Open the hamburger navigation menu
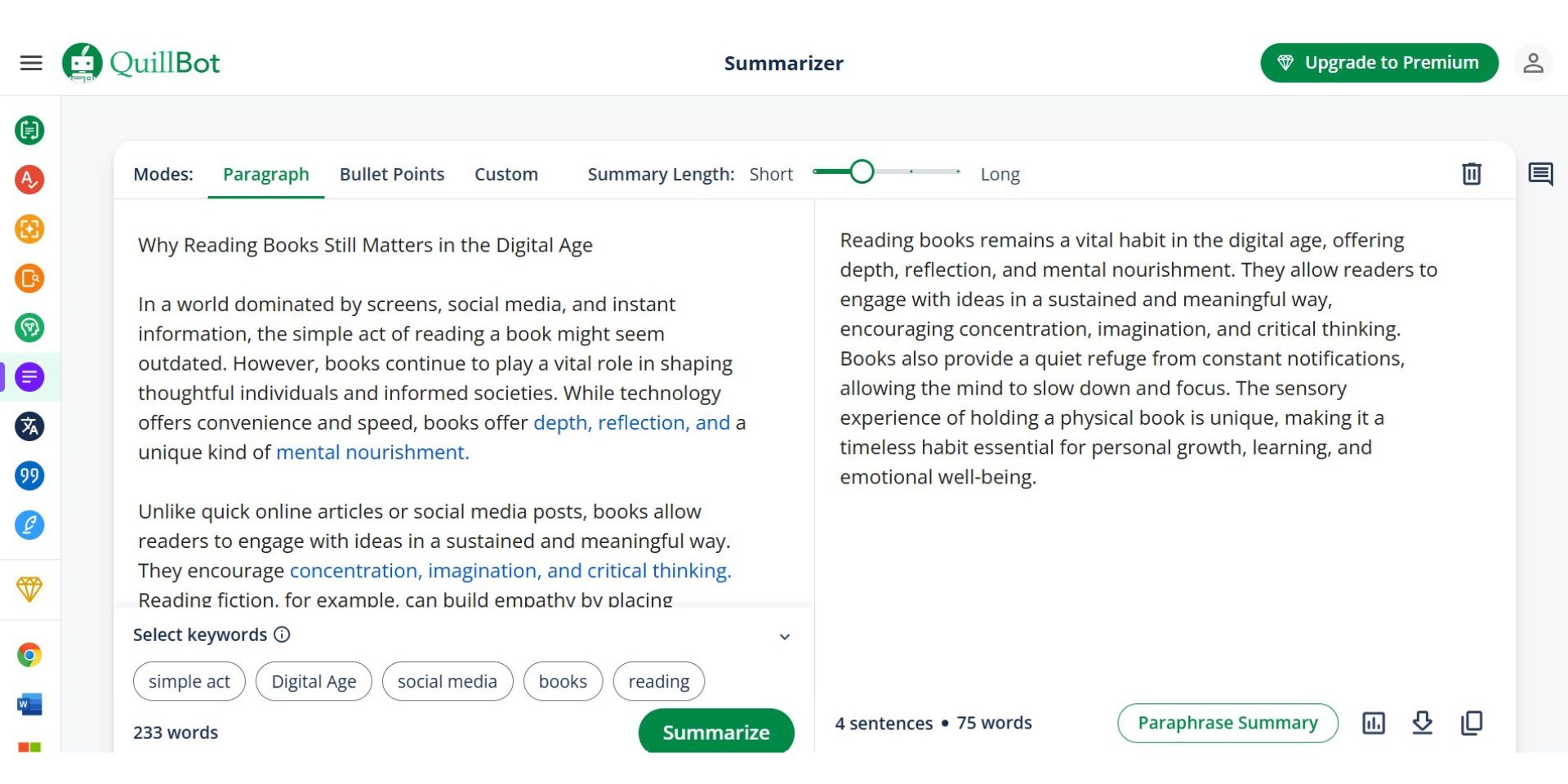Viewport: 1568px width, 784px height. pos(31,63)
